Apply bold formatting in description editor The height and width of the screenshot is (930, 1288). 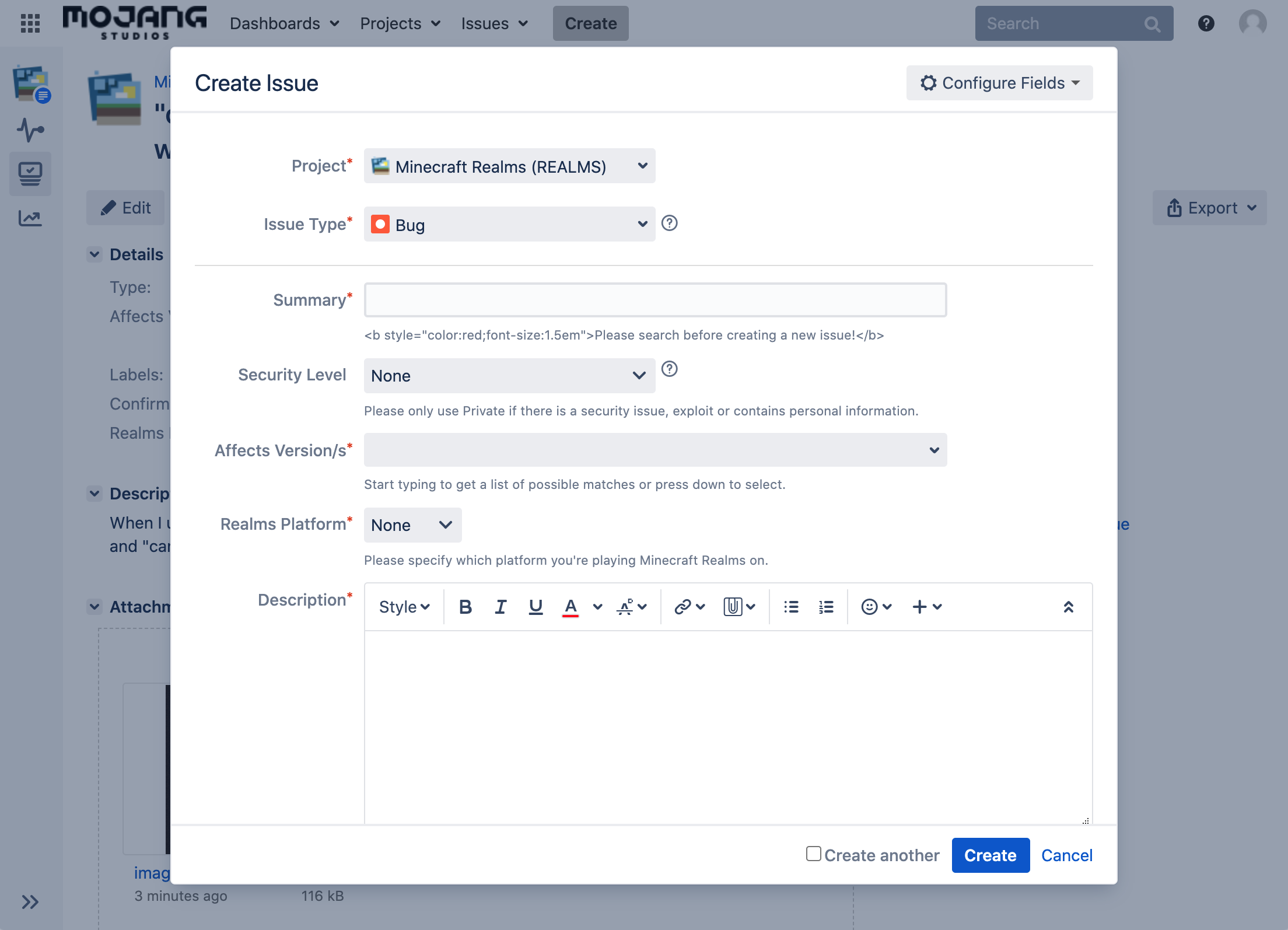(x=466, y=607)
